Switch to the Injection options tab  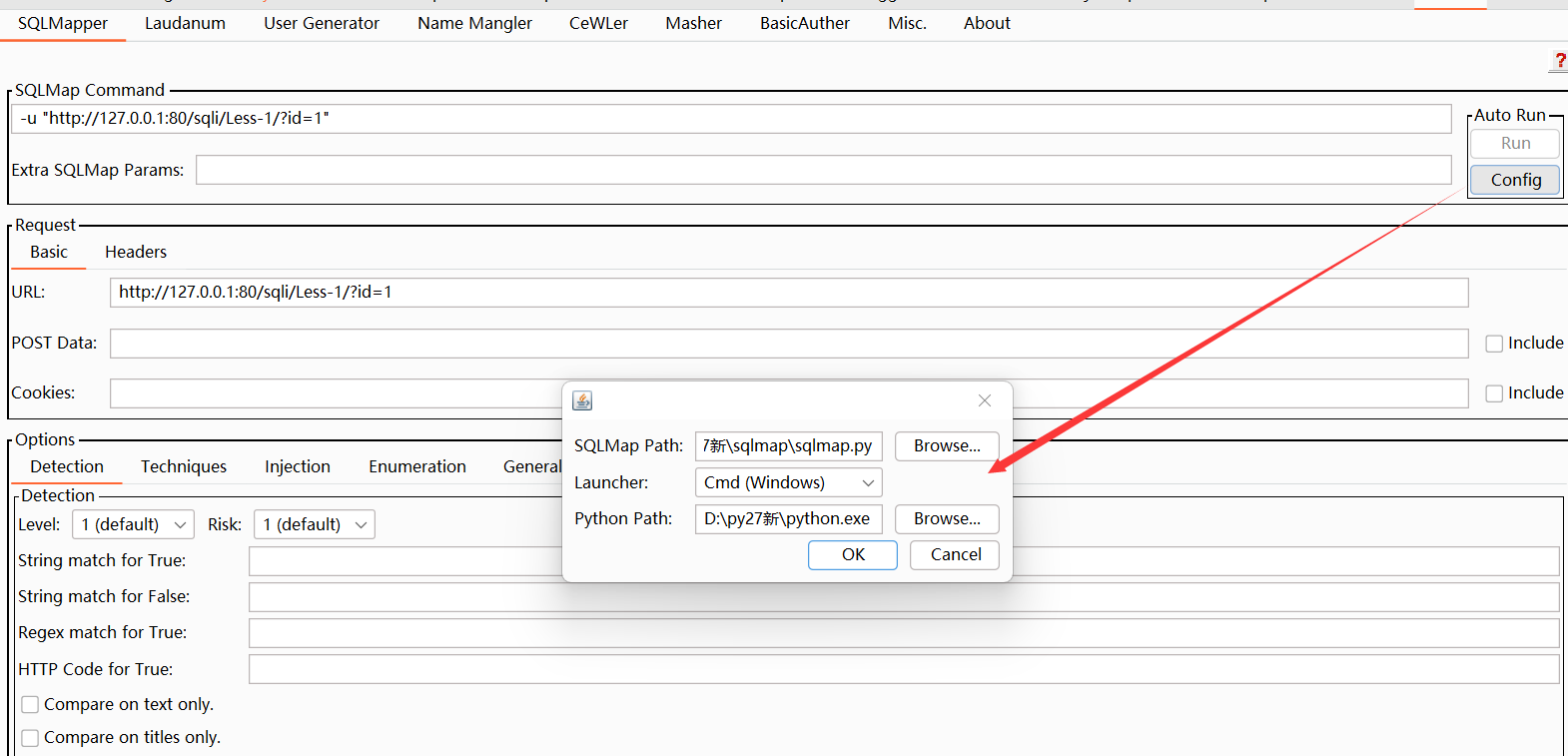coord(298,466)
